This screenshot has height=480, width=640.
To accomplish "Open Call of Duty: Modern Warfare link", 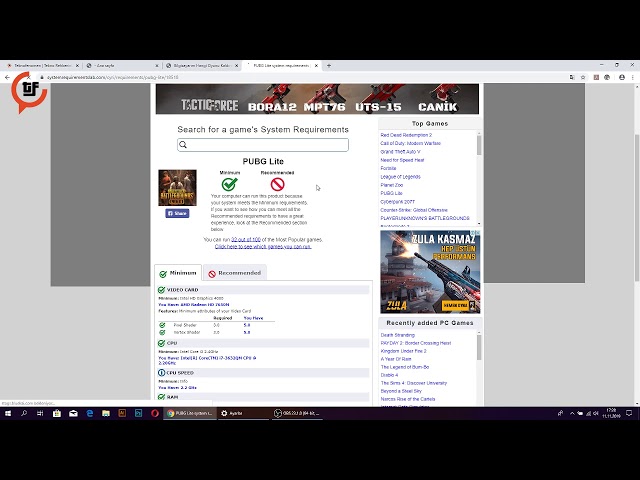I will [410, 143].
